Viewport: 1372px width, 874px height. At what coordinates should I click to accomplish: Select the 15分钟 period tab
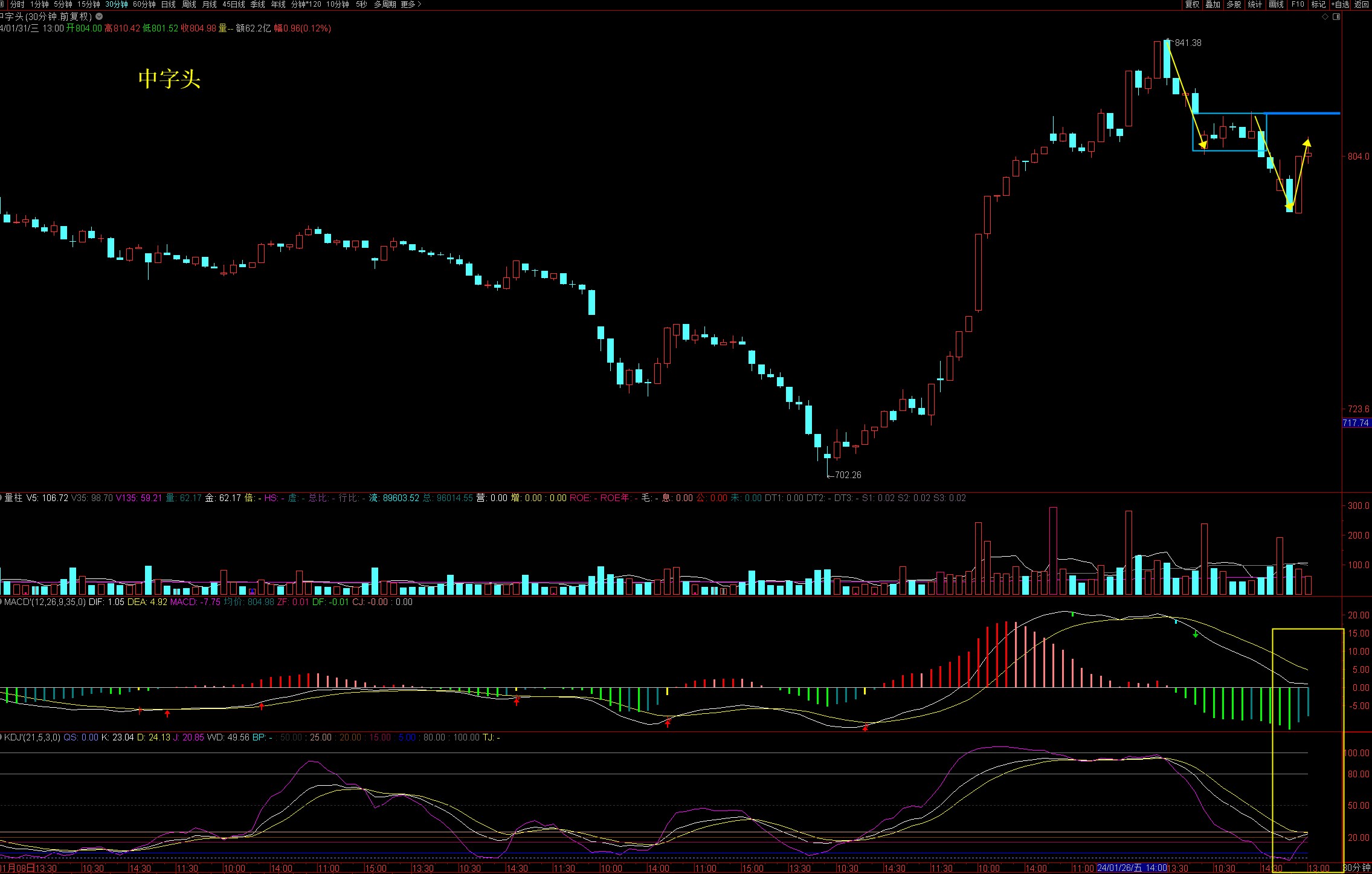coord(88,4)
